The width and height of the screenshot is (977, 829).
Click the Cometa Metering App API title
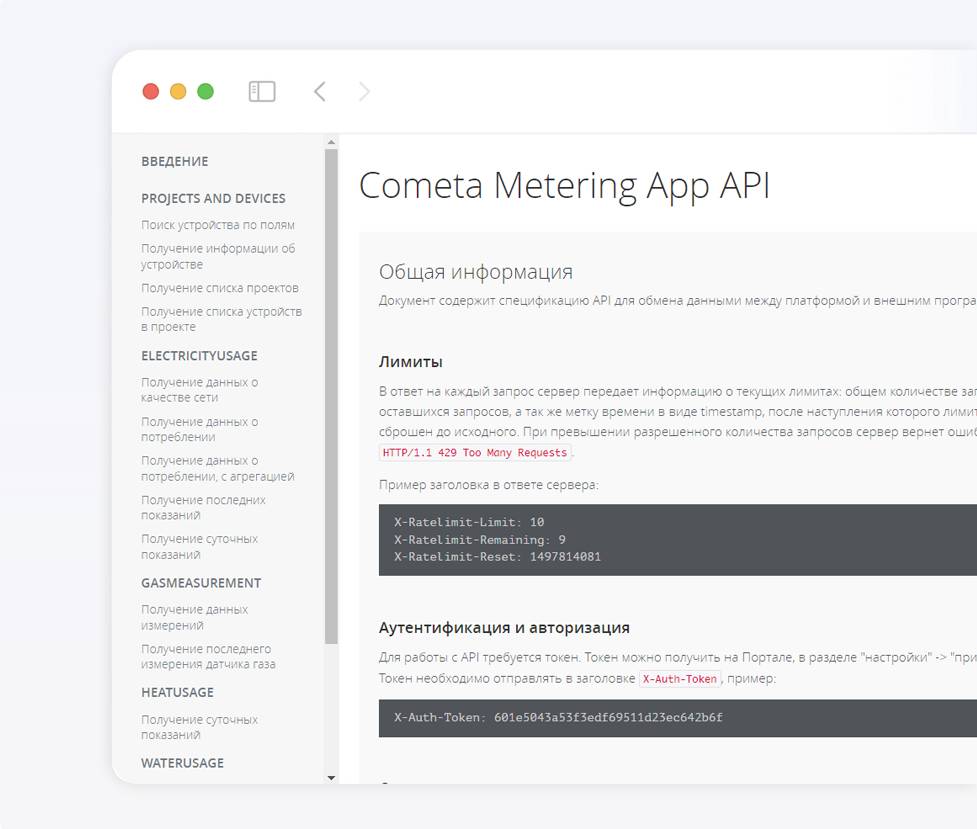[x=565, y=186]
